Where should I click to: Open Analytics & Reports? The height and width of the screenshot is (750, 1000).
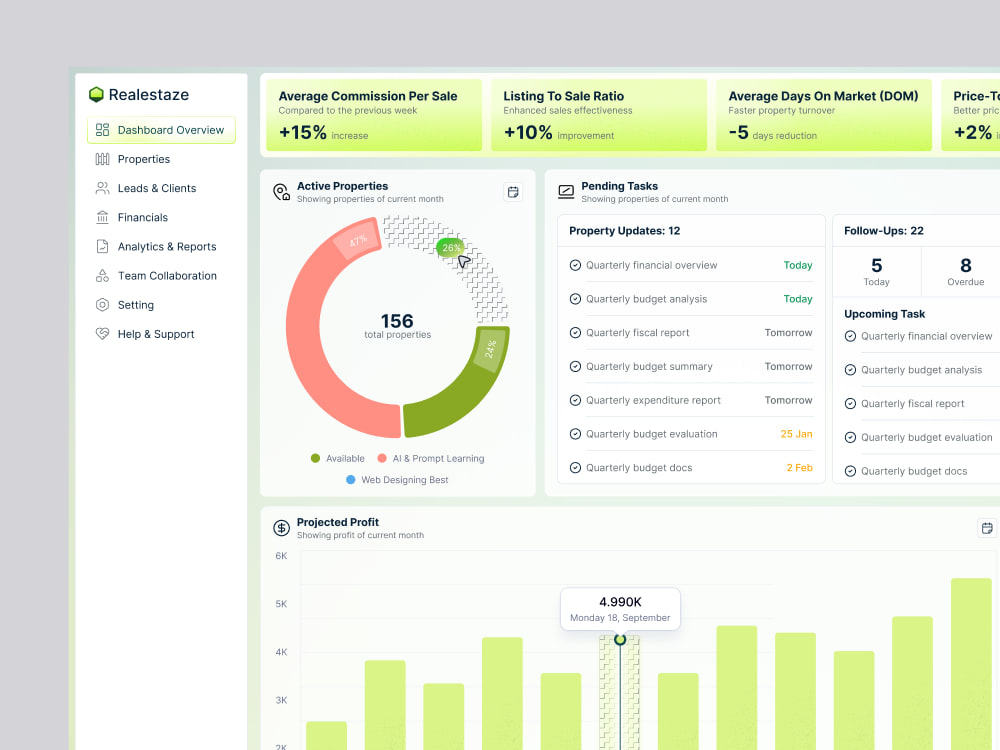click(x=167, y=246)
